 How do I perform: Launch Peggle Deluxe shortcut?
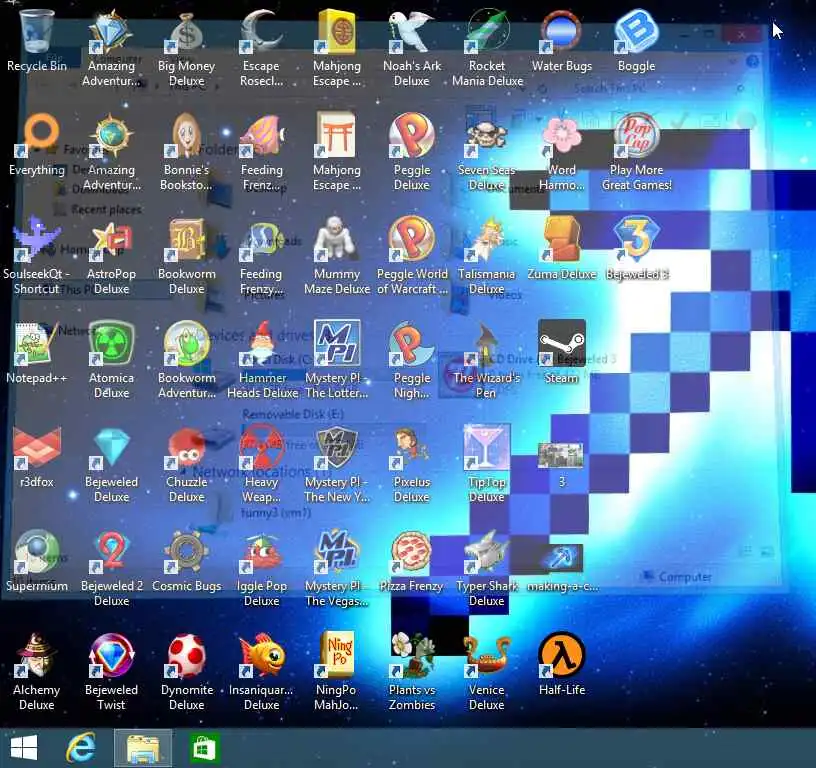tap(411, 136)
